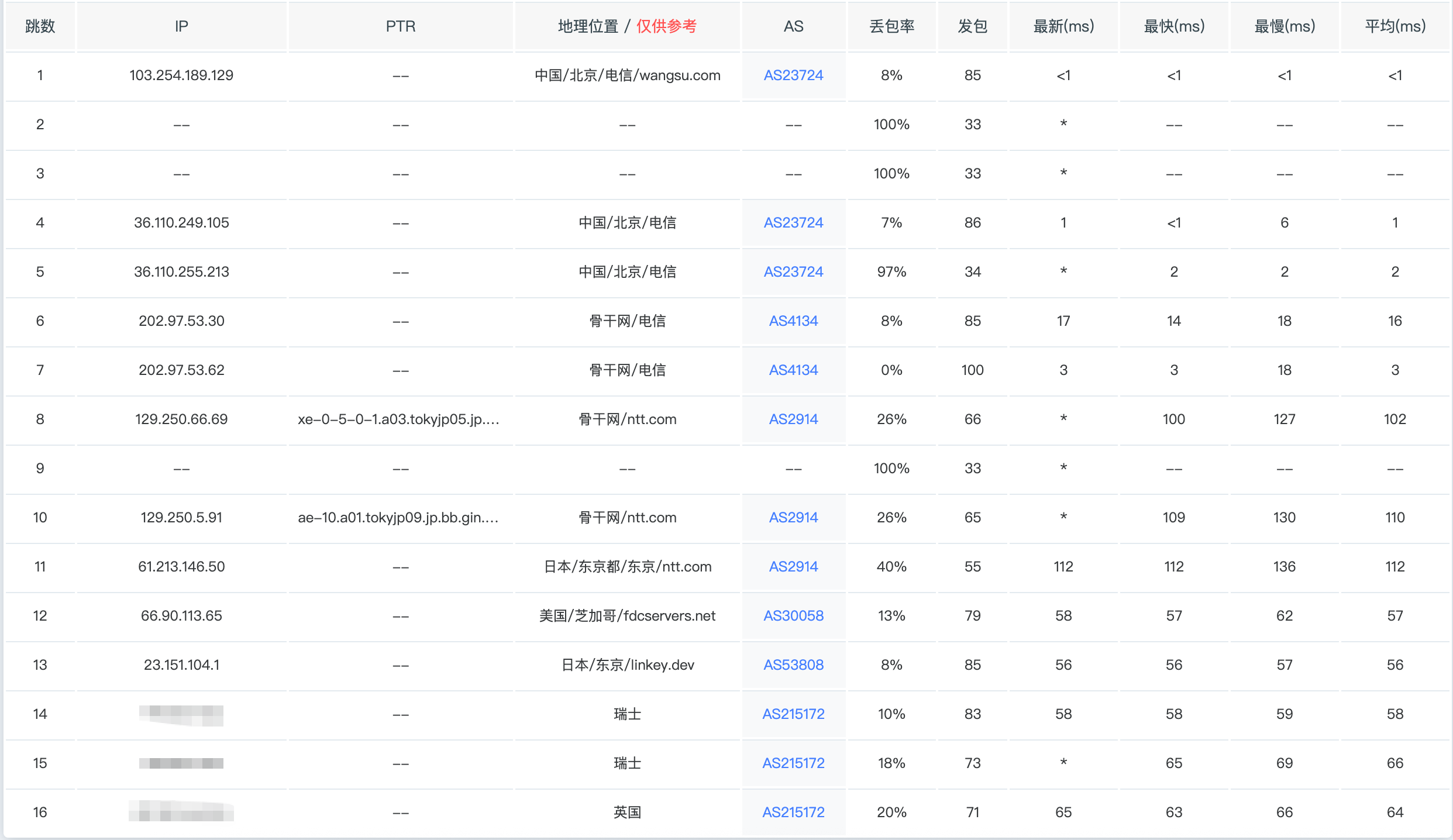Click AS2914 link next to 61.213.146.50

pyautogui.click(x=793, y=567)
